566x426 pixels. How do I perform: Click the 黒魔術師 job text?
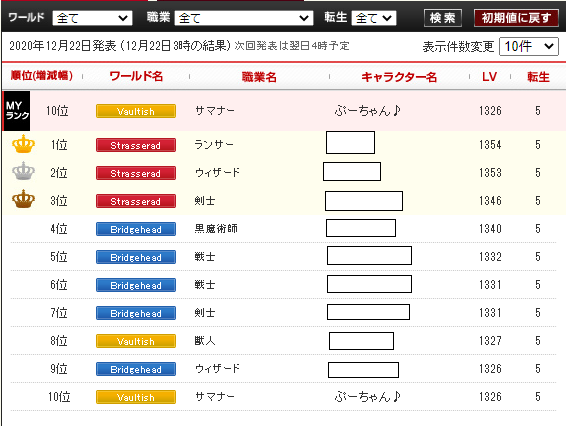[216, 229]
